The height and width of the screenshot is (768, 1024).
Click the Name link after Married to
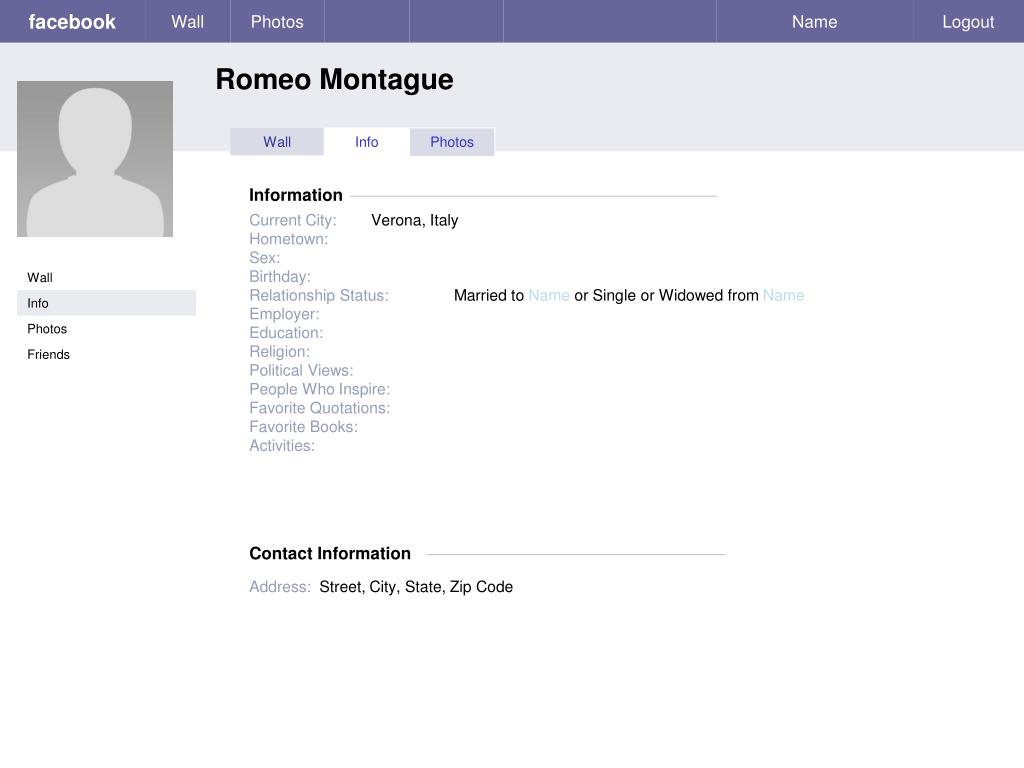[x=549, y=295]
